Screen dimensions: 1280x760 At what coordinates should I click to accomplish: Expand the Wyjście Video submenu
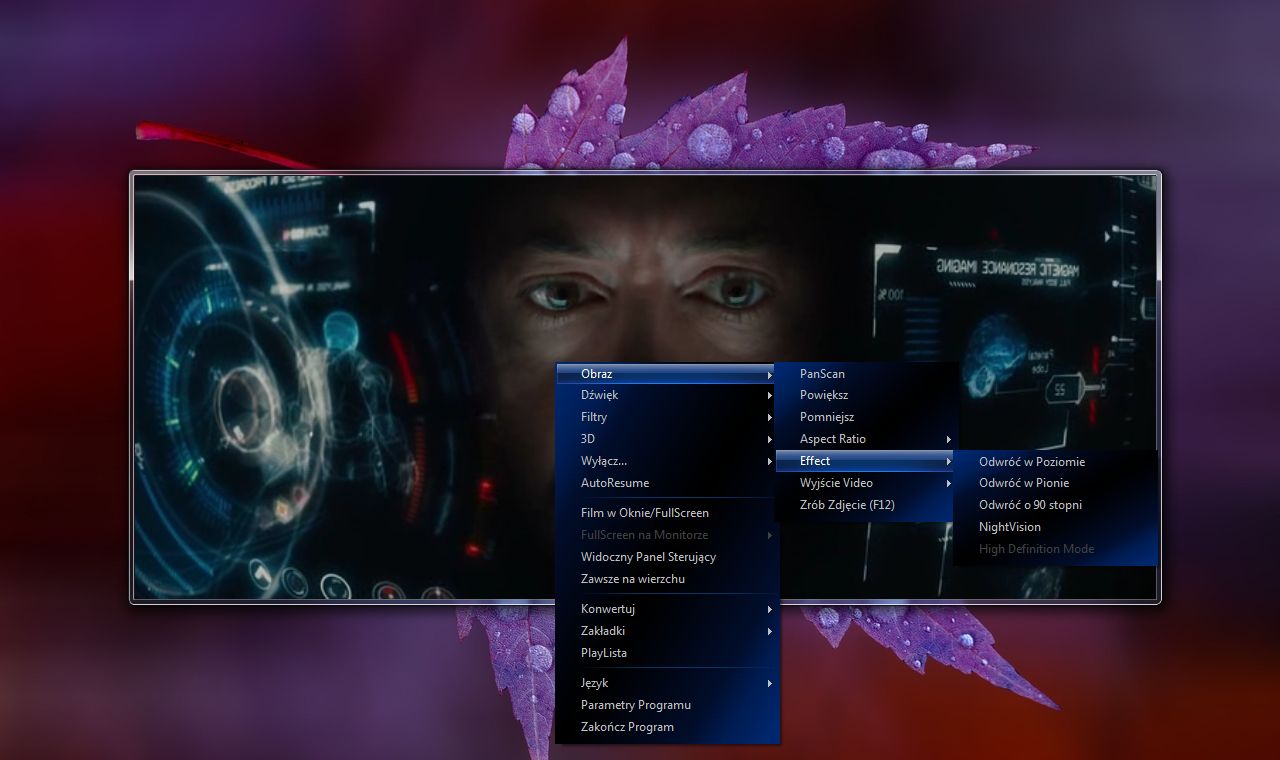click(x=866, y=483)
